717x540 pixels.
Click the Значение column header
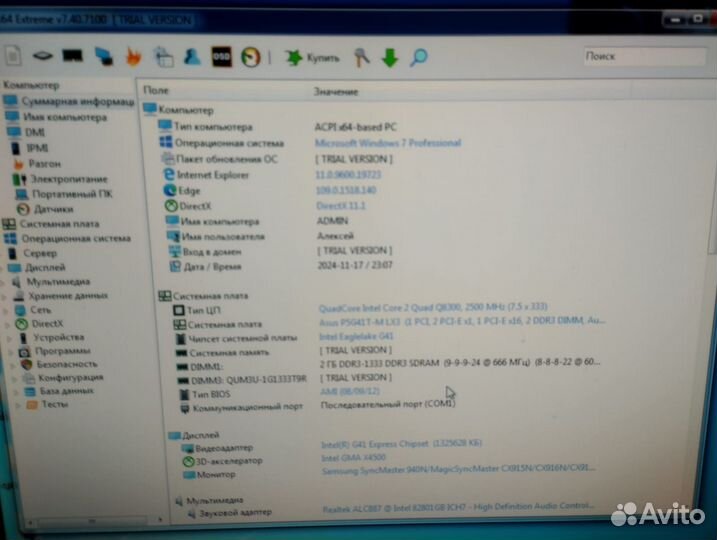[335, 91]
